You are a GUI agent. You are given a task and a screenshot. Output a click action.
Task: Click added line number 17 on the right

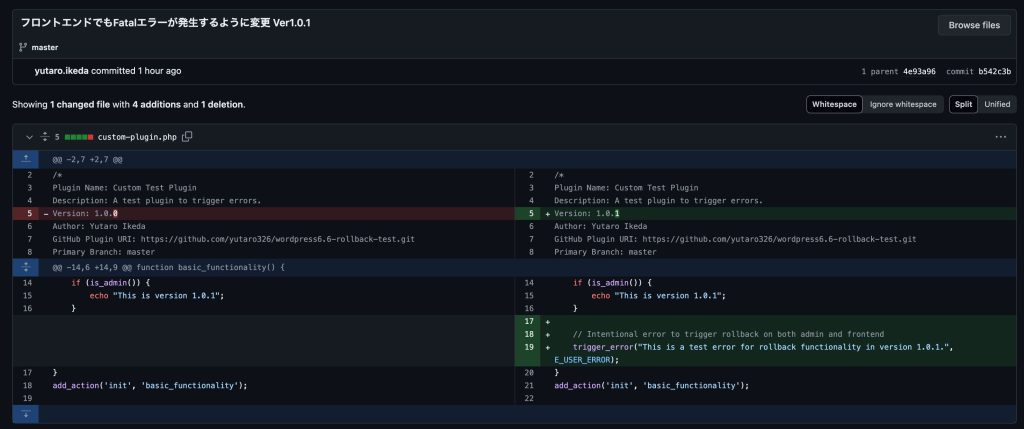(527, 321)
